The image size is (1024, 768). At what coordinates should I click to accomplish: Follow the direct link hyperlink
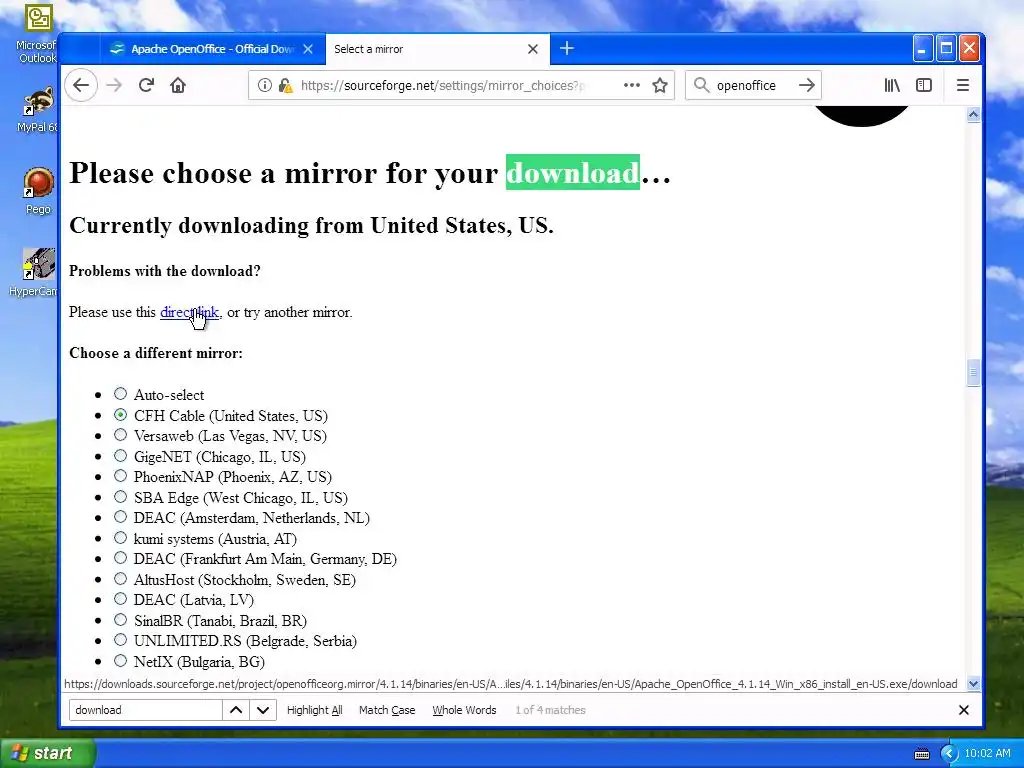189,312
